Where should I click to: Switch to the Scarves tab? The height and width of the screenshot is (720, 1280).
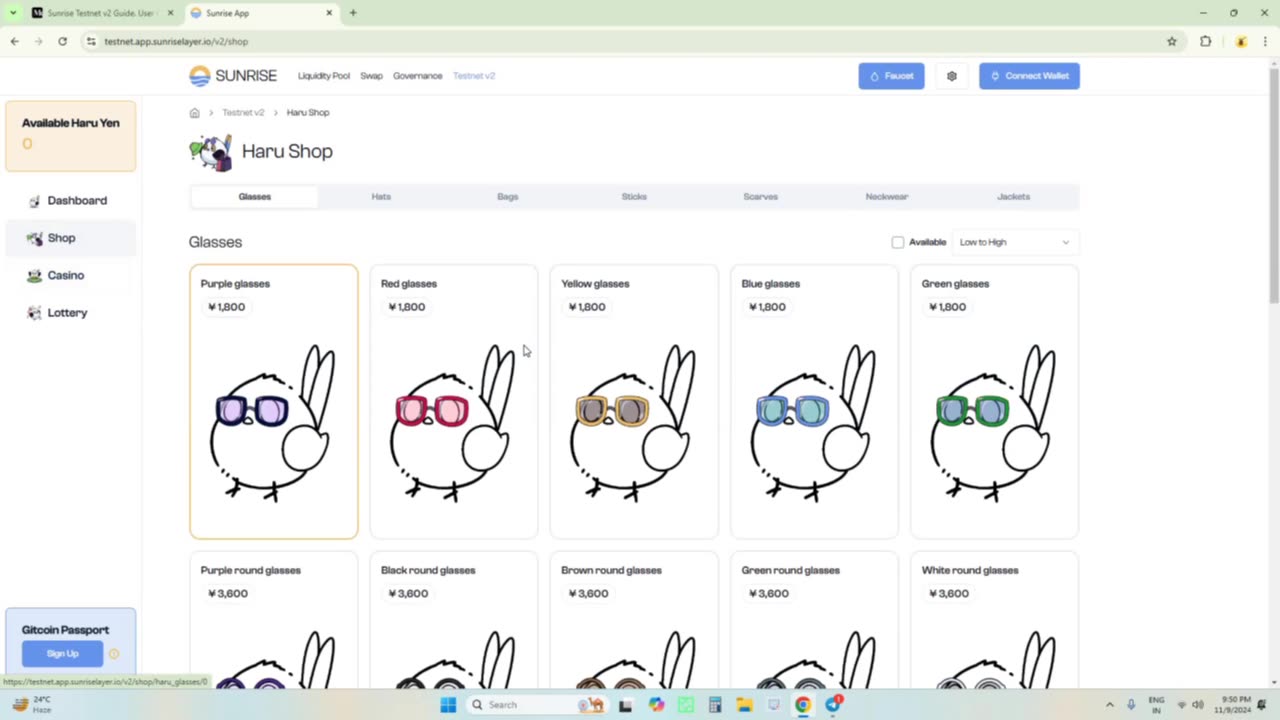760,197
